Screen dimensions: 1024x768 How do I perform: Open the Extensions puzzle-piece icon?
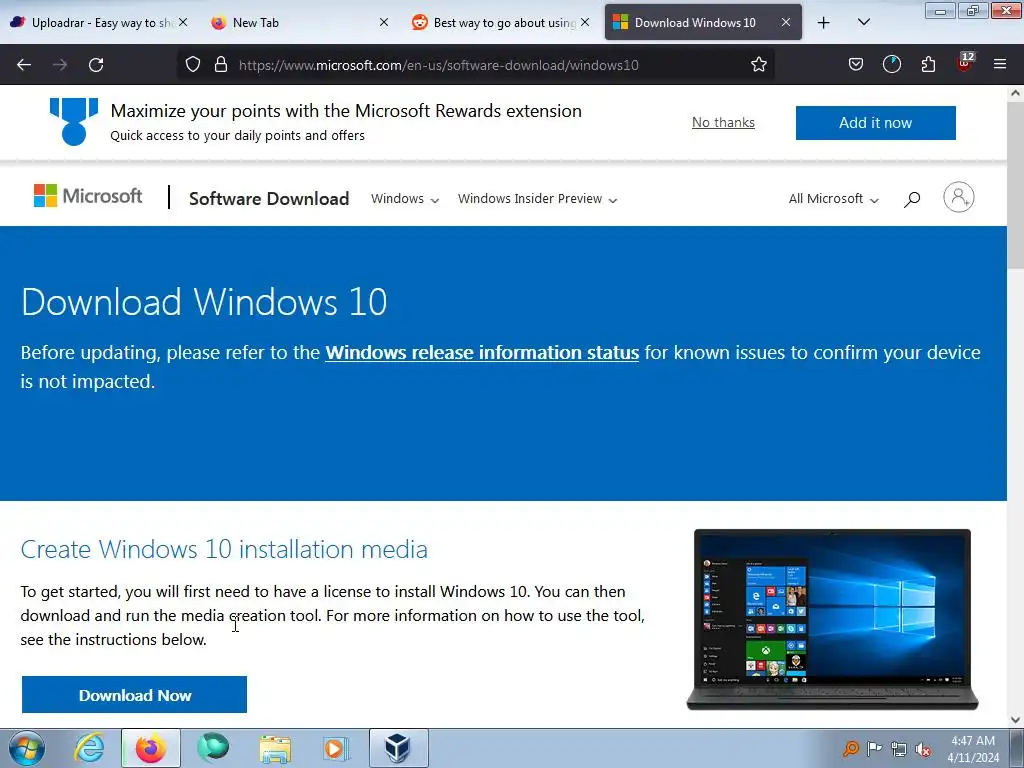928,65
